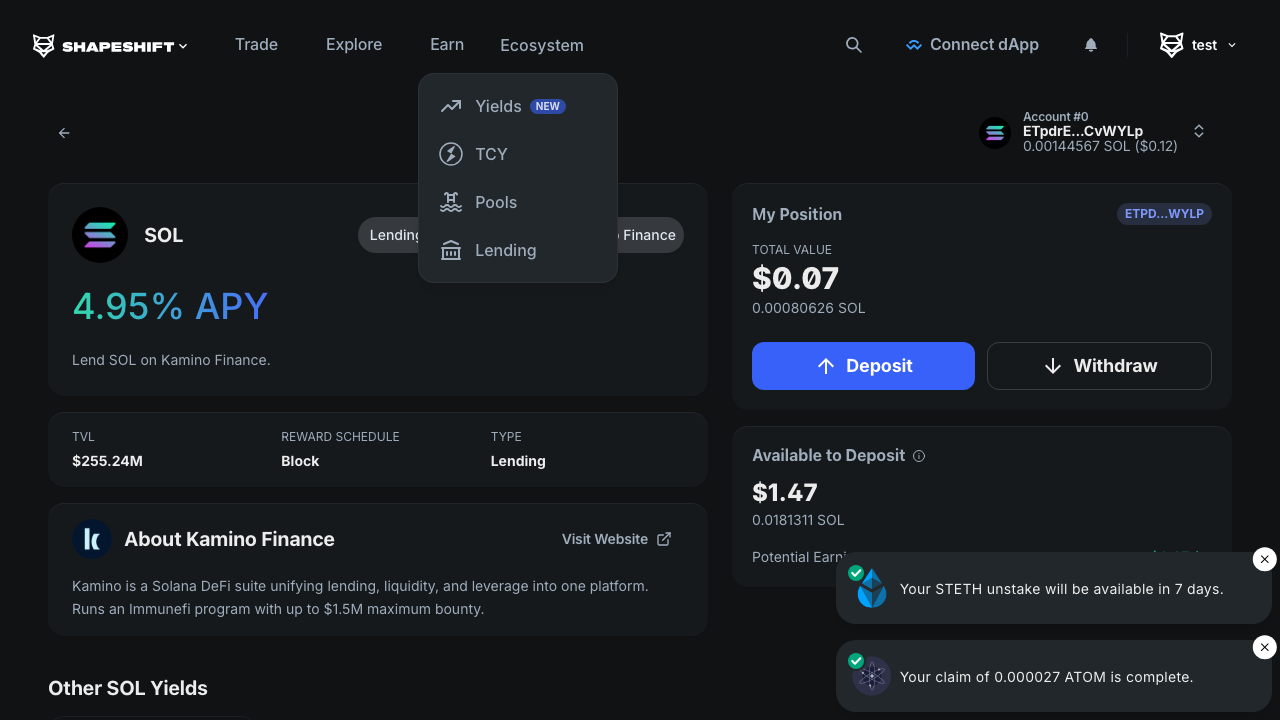Click the Lido droplet icon in notification
The image size is (1280, 720).
point(872,589)
